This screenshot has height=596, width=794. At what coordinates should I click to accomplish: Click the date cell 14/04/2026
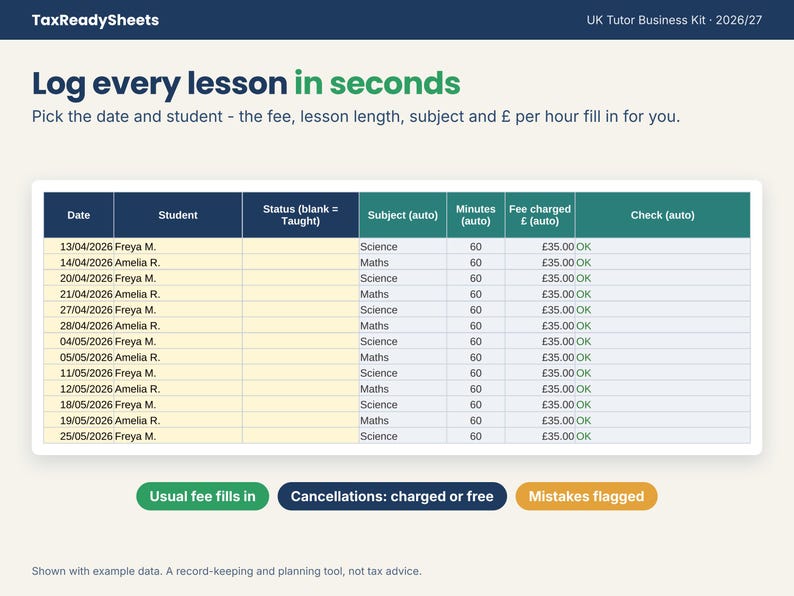coord(78,262)
